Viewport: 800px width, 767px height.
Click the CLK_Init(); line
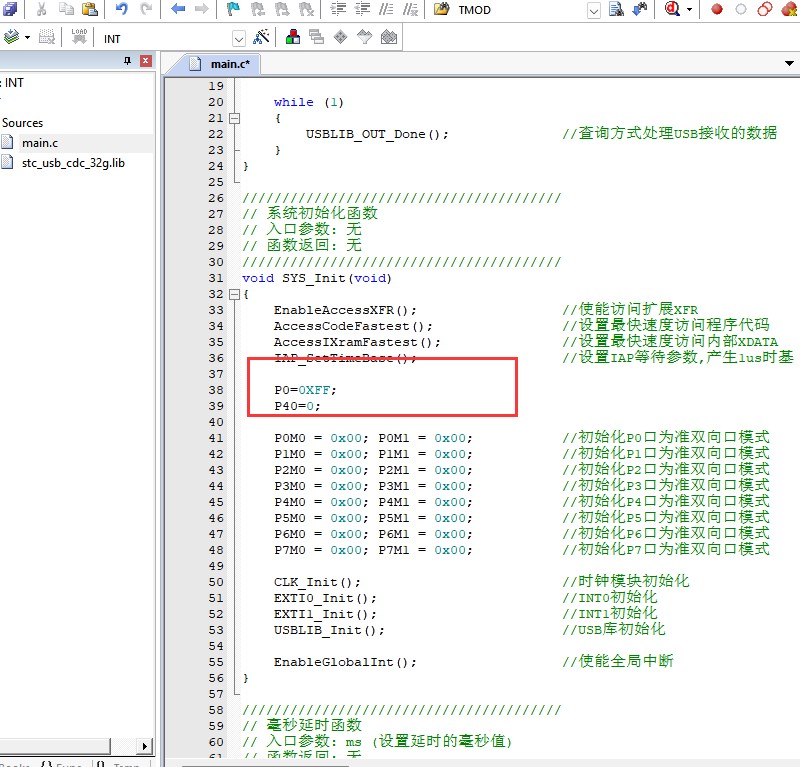click(317, 582)
